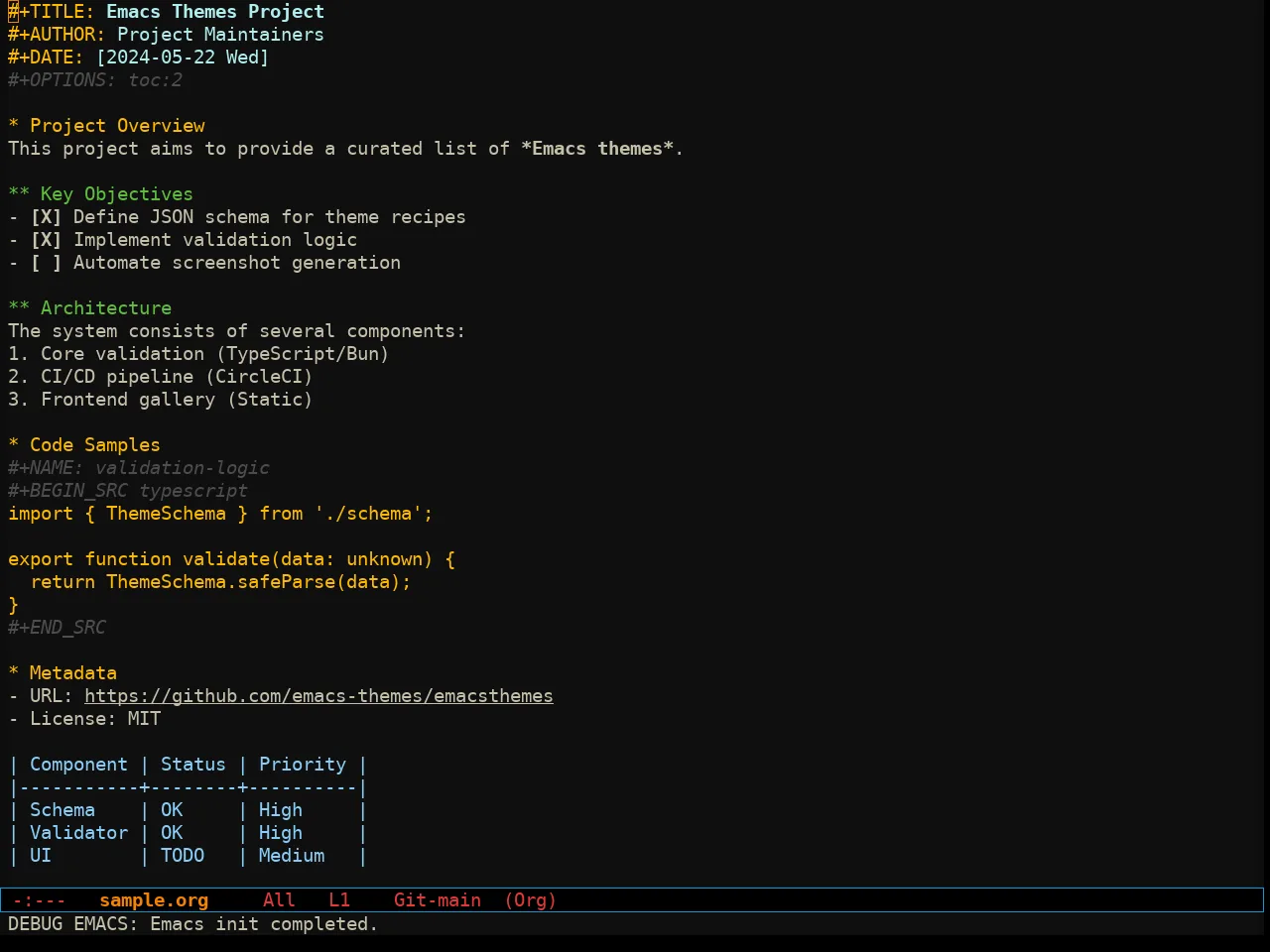The width and height of the screenshot is (1270, 952).
Task: Click the 'Status' table header cell
Action: 193,765
